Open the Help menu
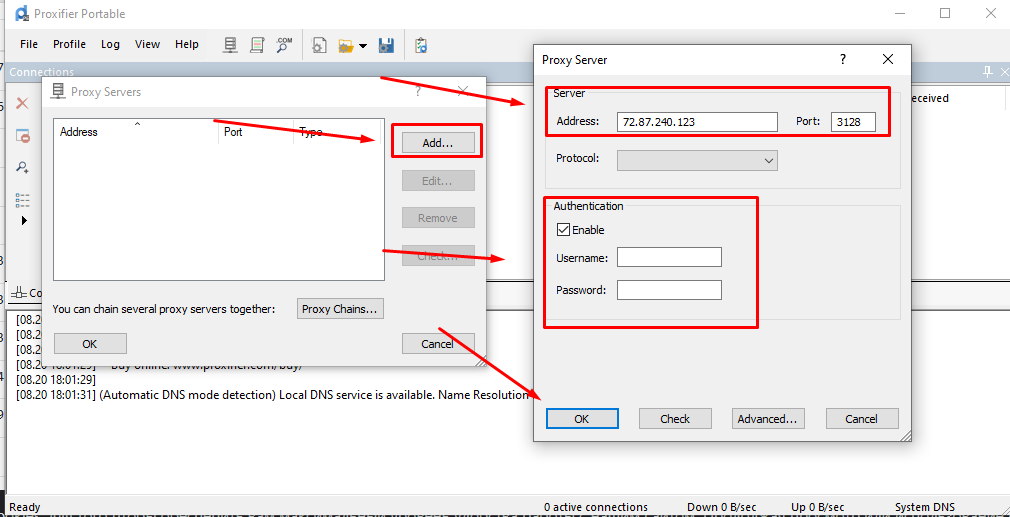This screenshot has width=1010, height=517. click(x=187, y=44)
